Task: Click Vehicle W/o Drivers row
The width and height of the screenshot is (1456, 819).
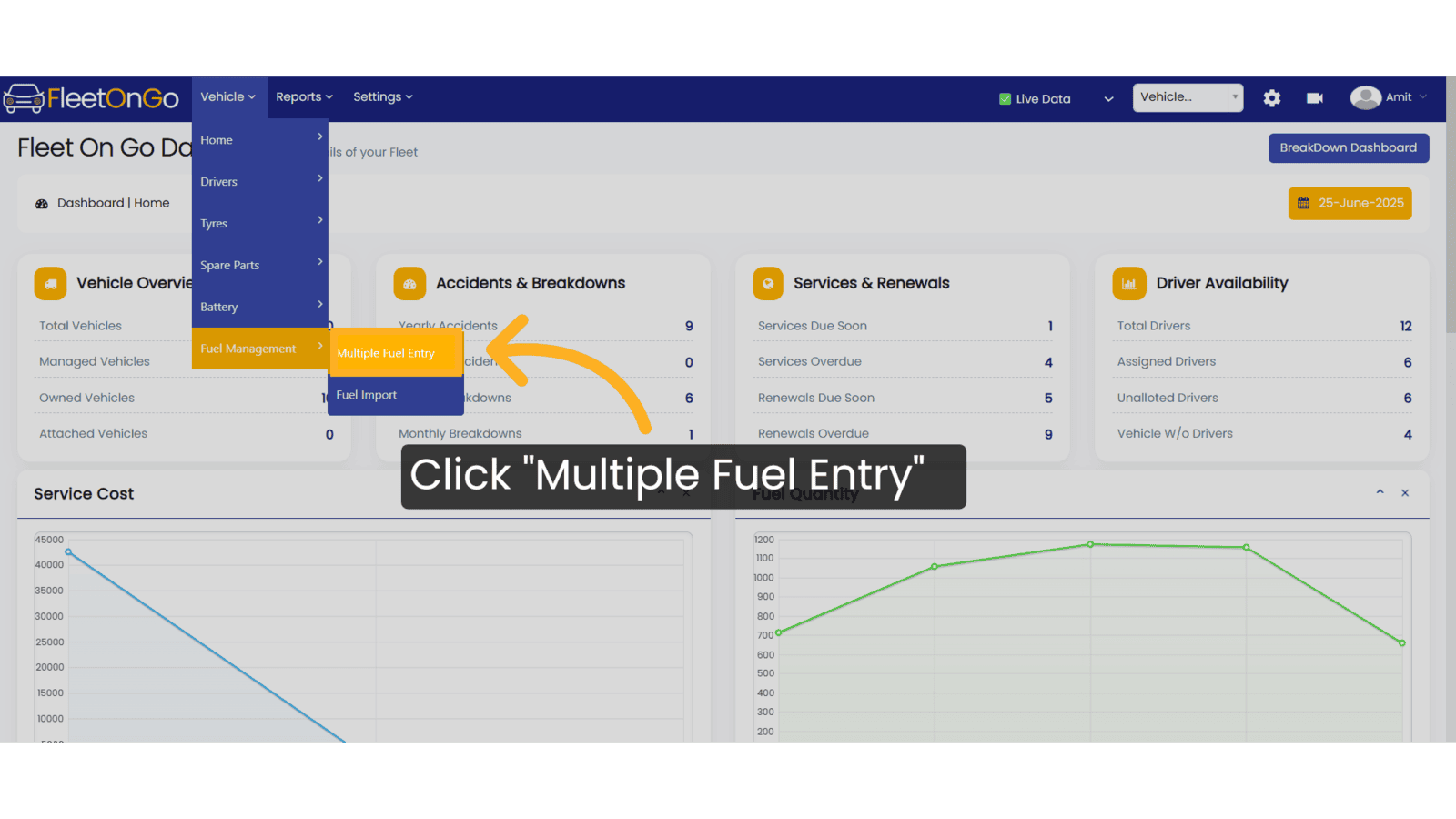Action: click(x=1264, y=434)
